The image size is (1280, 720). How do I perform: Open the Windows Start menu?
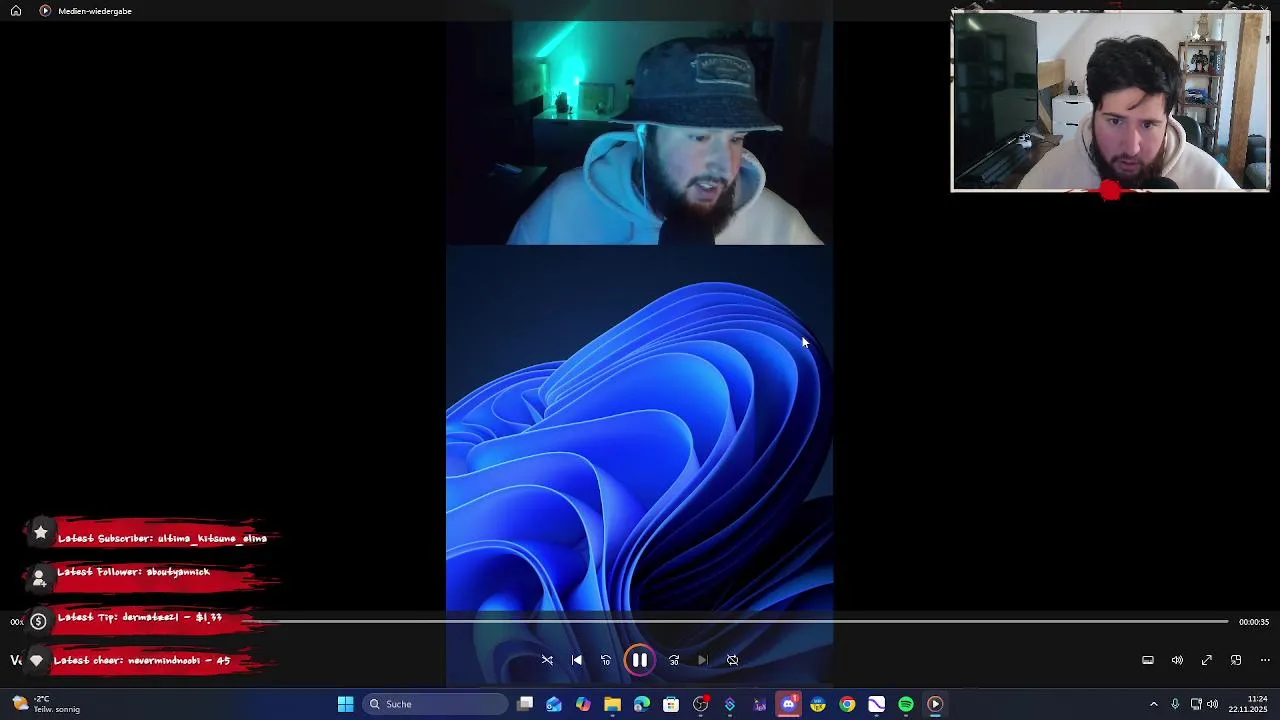[x=345, y=704]
